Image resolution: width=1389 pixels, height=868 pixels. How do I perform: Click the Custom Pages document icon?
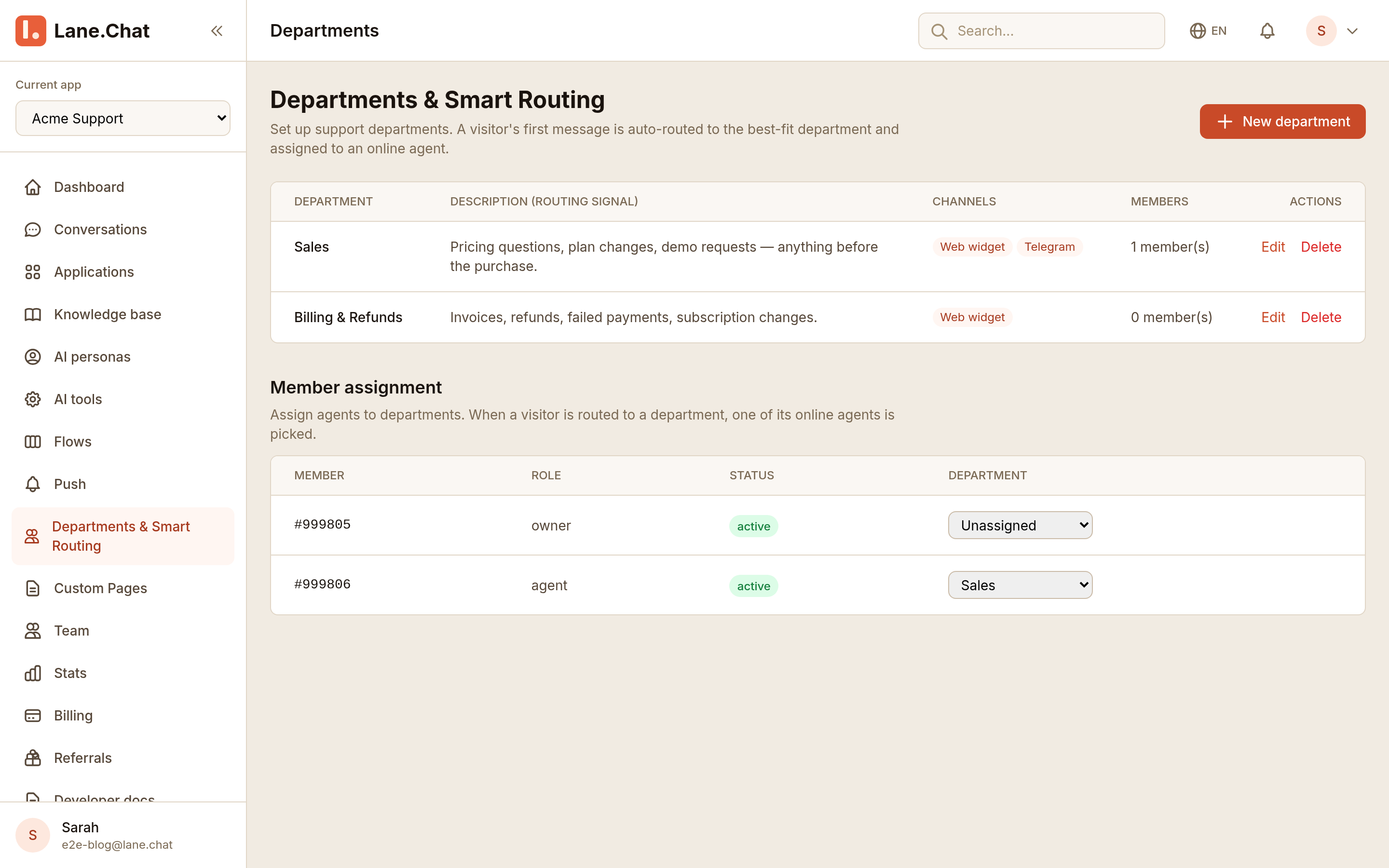click(x=33, y=588)
